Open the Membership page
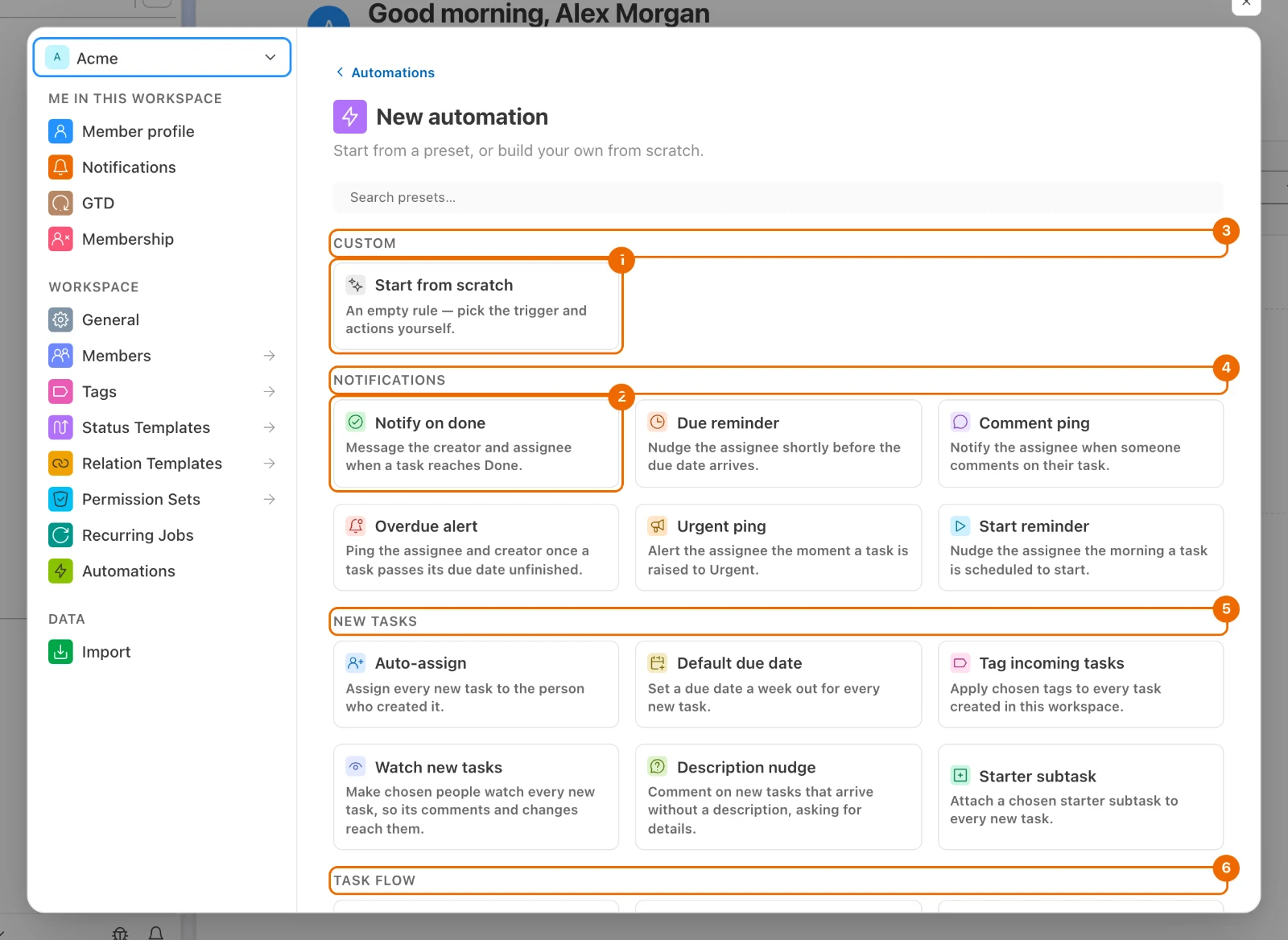 (x=162, y=239)
